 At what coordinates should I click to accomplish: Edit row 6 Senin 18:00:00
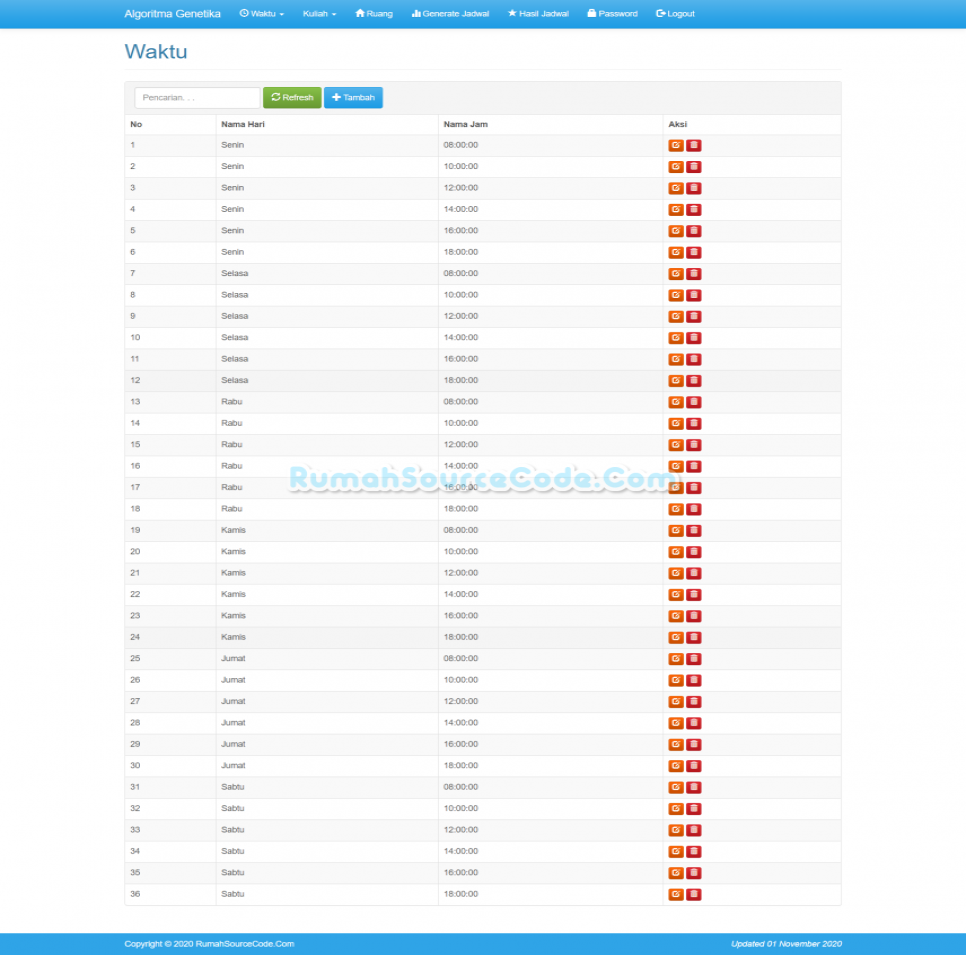(676, 252)
